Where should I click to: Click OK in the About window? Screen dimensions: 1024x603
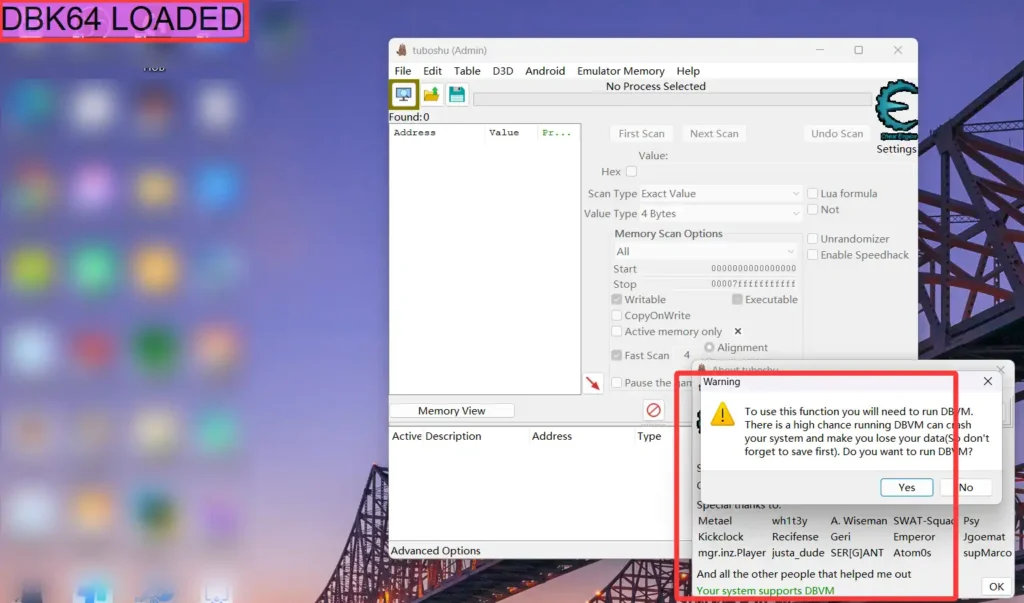[996, 587]
